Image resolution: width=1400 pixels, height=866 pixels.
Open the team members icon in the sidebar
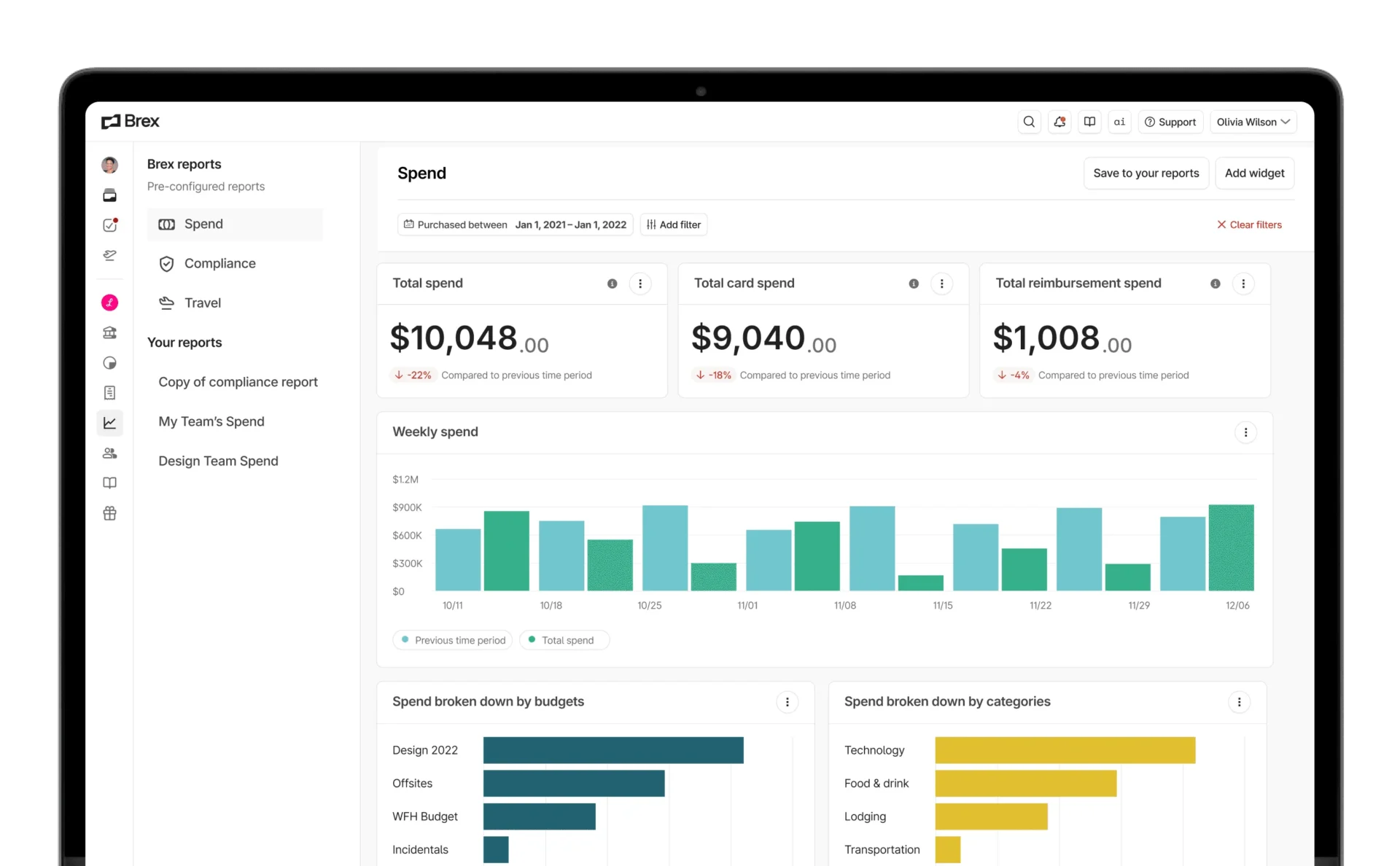110,453
